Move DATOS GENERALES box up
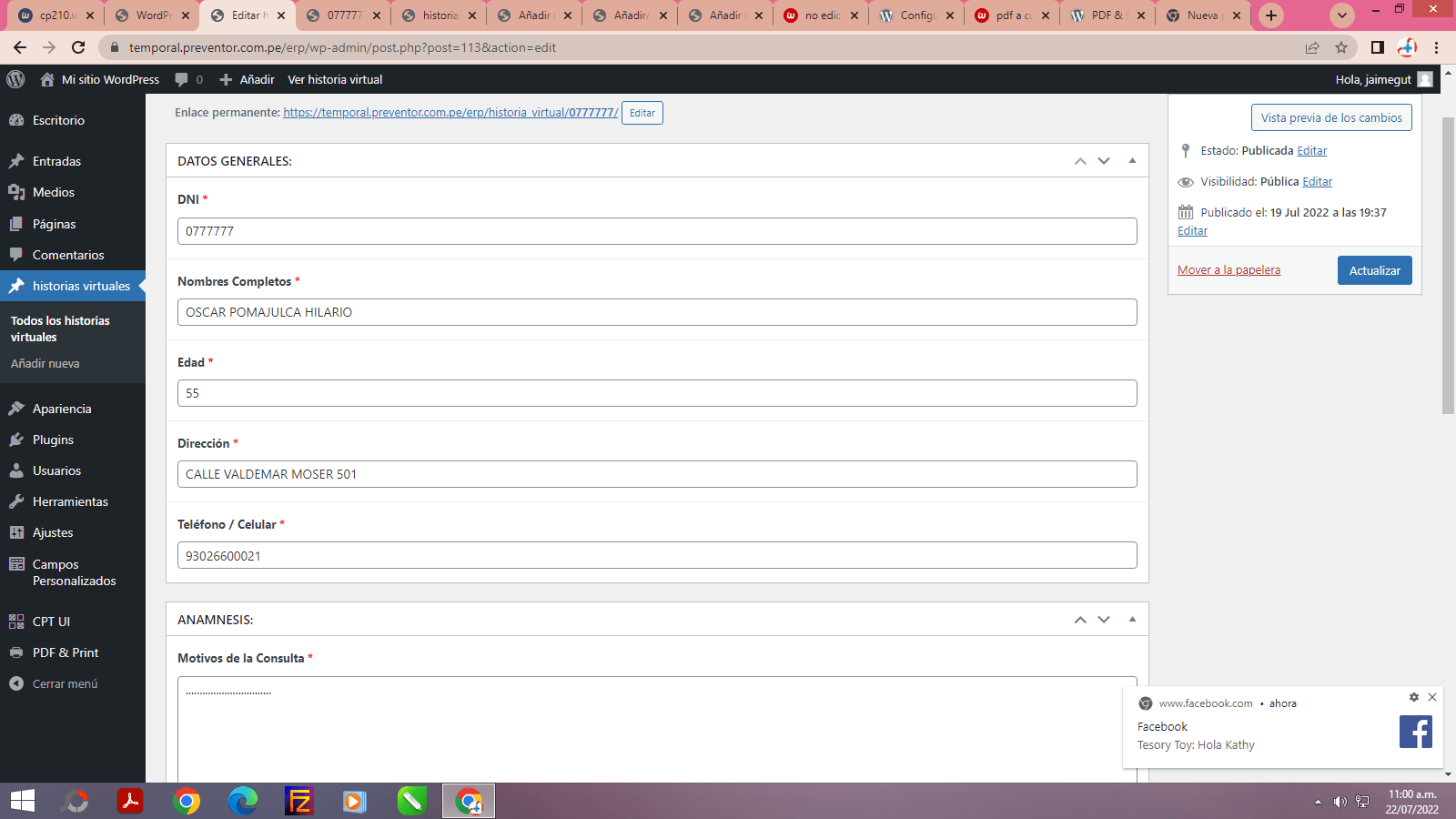 click(1080, 161)
